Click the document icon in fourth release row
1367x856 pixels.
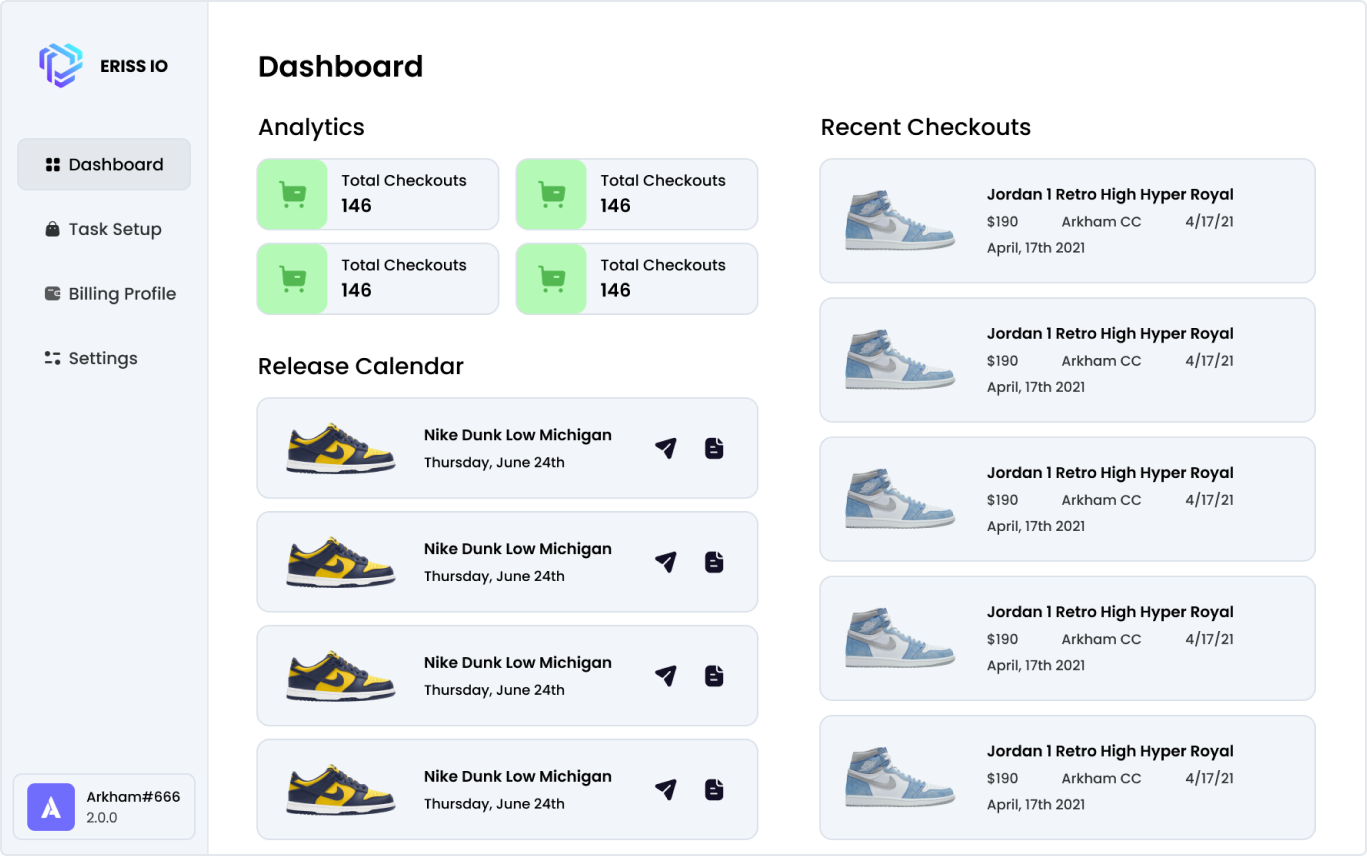(714, 790)
